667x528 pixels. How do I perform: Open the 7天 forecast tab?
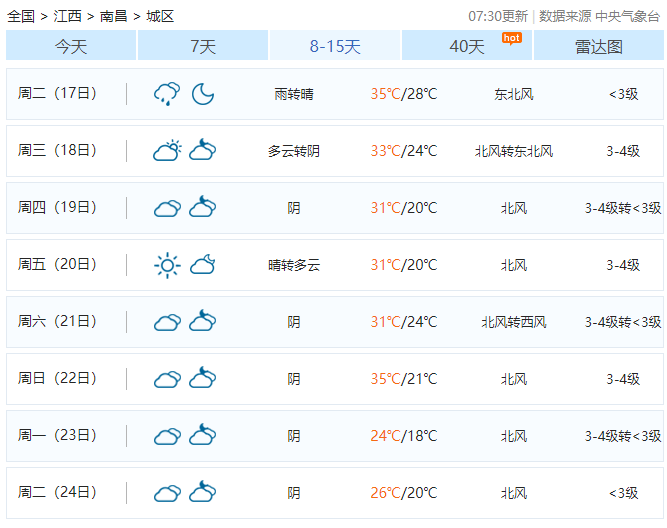coord(203,46)
